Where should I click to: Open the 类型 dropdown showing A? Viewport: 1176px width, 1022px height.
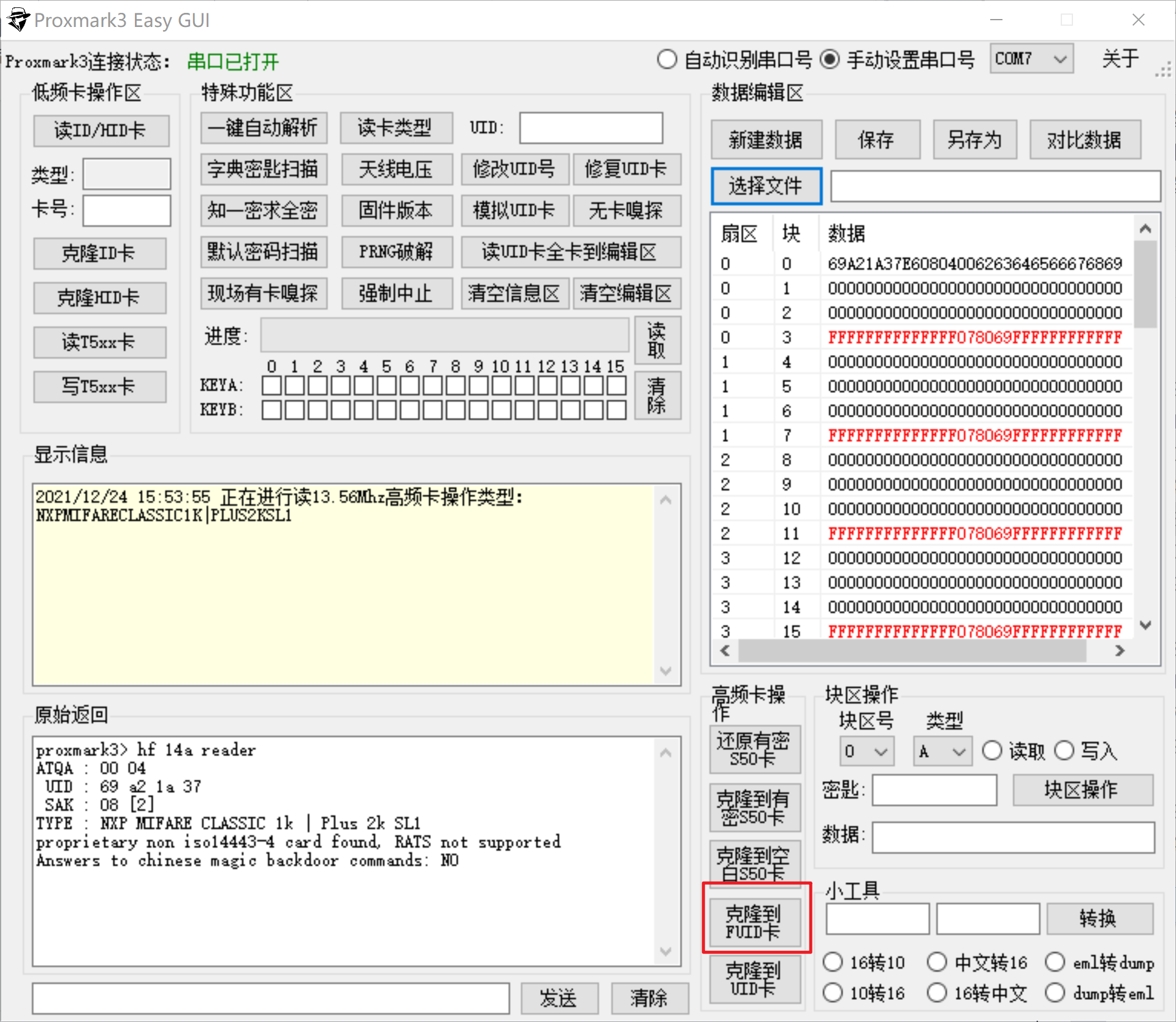click(942, 750)
